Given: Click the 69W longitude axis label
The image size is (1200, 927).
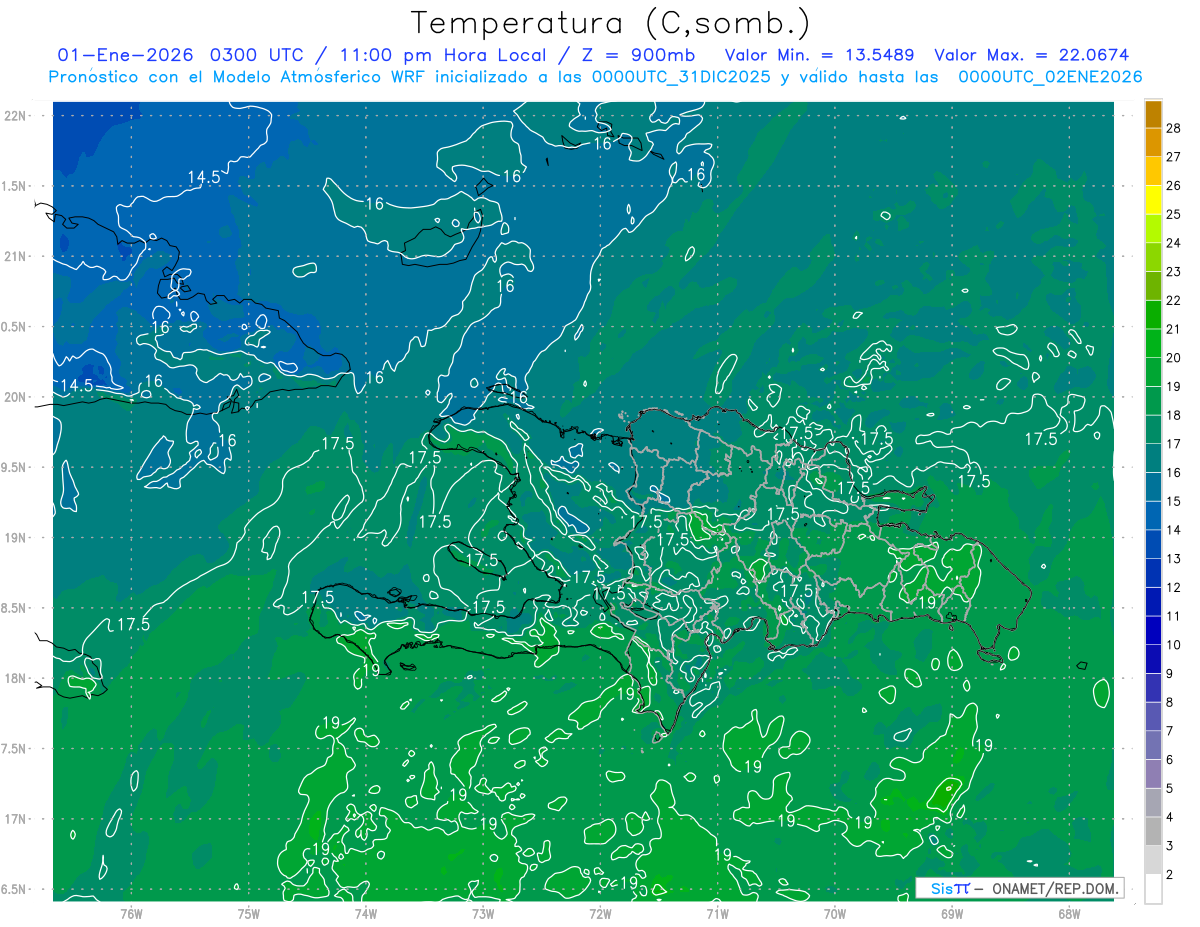Looking at the screenshot, I should (x=952, y=913).
